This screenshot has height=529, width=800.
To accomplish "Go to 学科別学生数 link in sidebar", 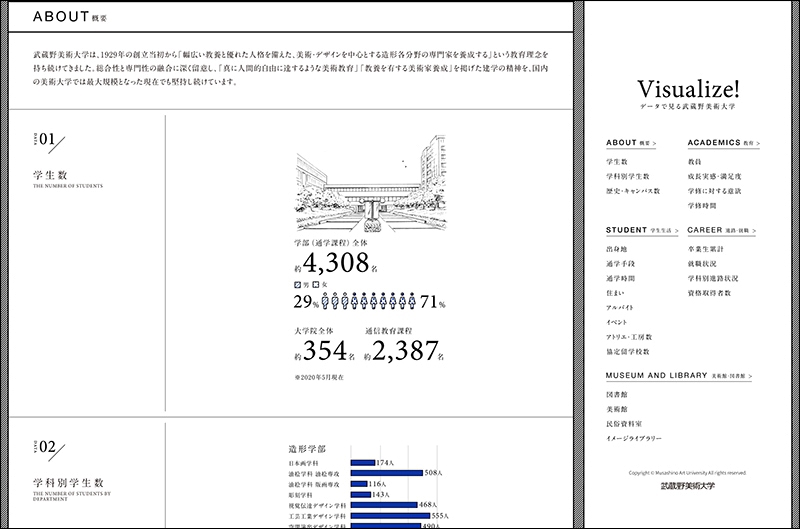I will click(x=628, y=177).
